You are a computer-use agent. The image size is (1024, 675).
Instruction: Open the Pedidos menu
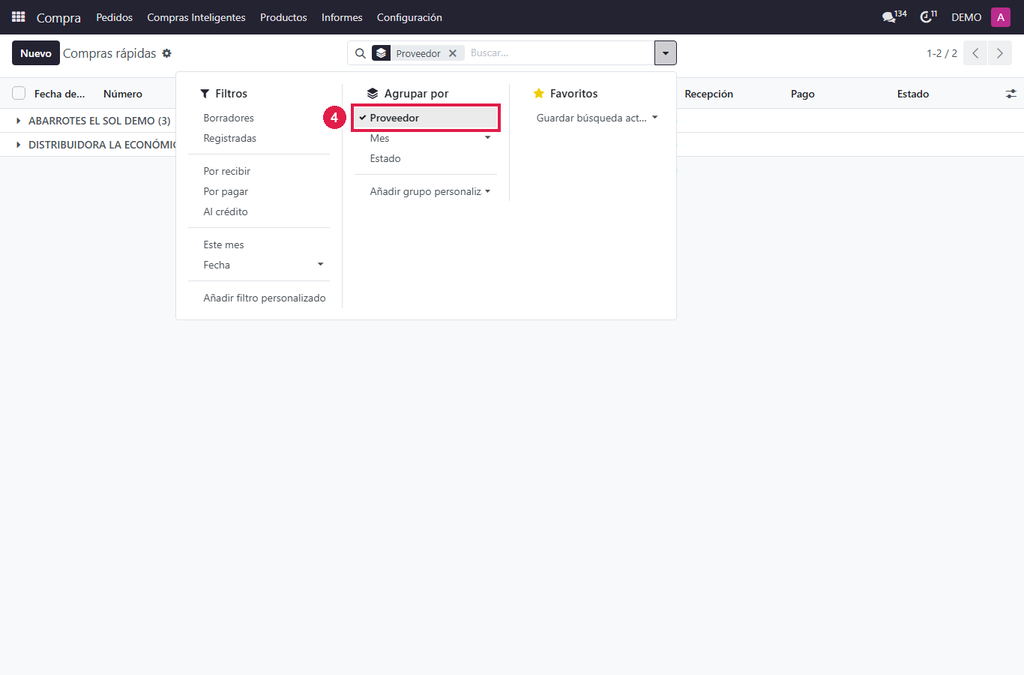114,17
